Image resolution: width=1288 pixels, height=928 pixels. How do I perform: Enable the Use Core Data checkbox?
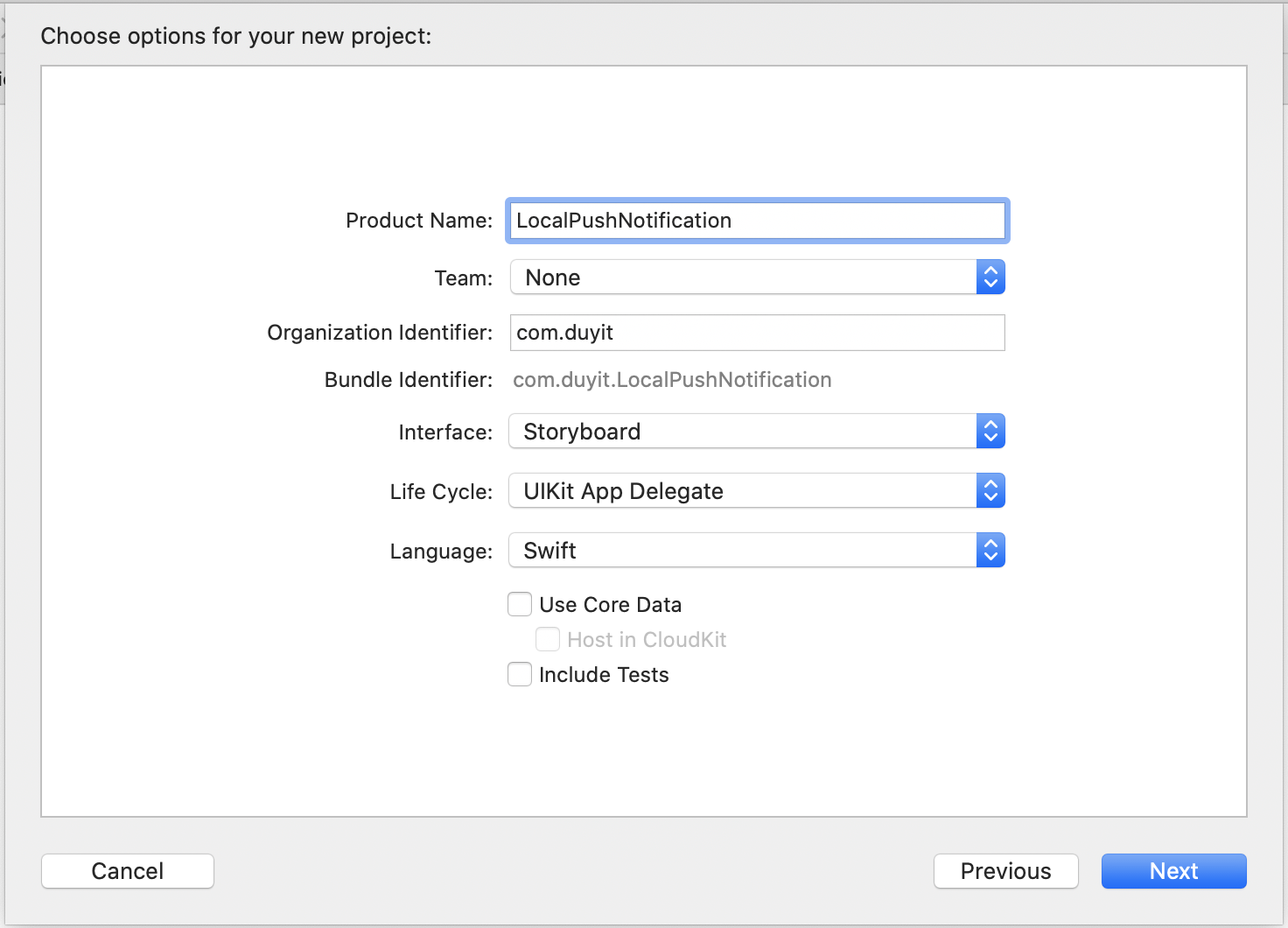click(x=520, y=605)
